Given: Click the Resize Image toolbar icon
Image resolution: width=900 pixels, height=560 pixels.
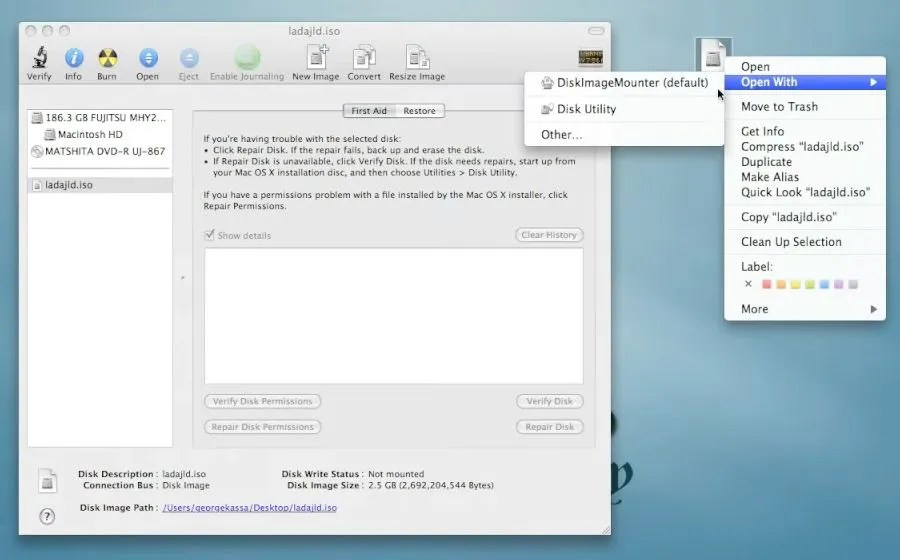Looking at the screenshot, I should pos(417,57).
